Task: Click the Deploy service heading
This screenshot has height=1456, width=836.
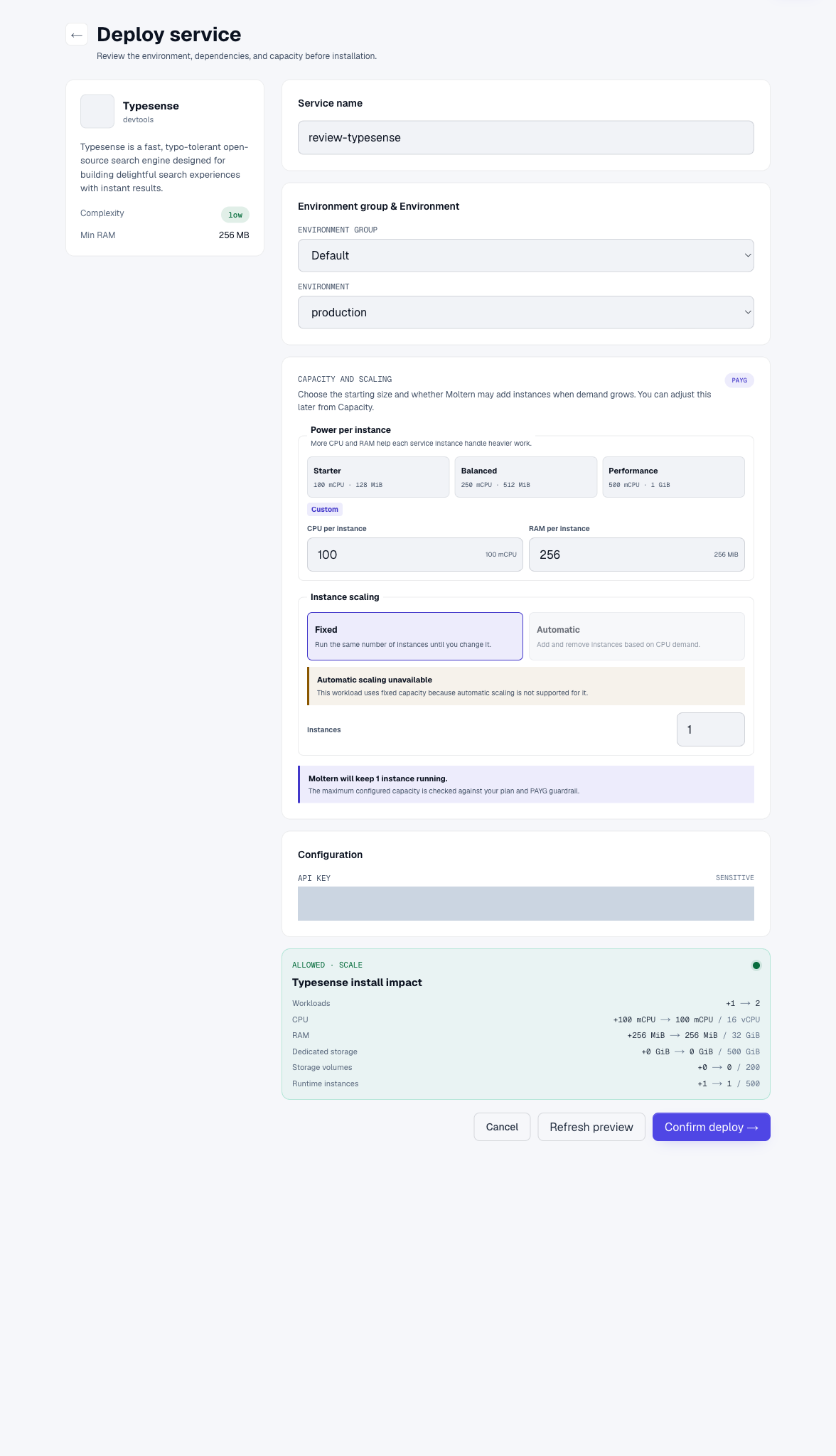Action: point(169,34)
